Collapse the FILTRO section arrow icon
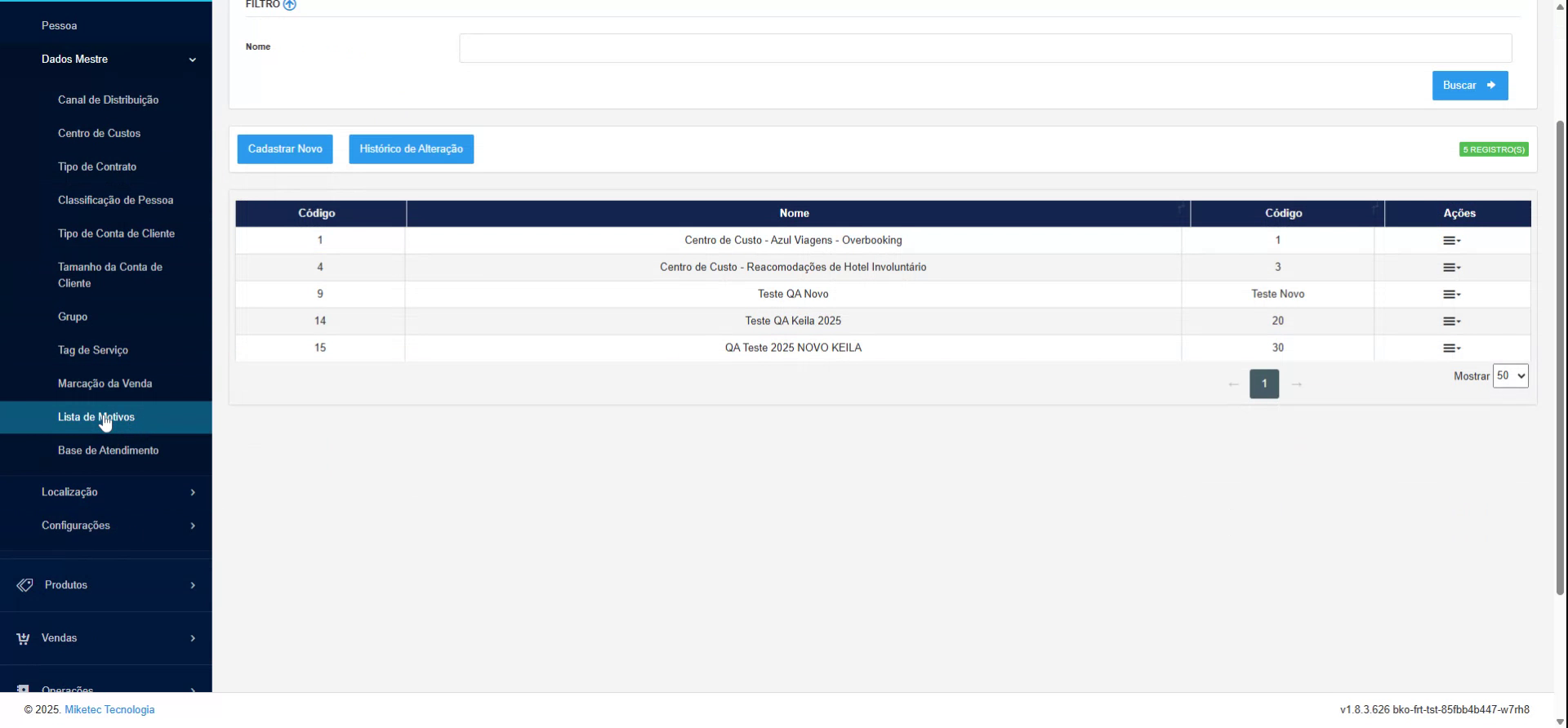This screenshot has height=728, width=1568. [289, 5]
